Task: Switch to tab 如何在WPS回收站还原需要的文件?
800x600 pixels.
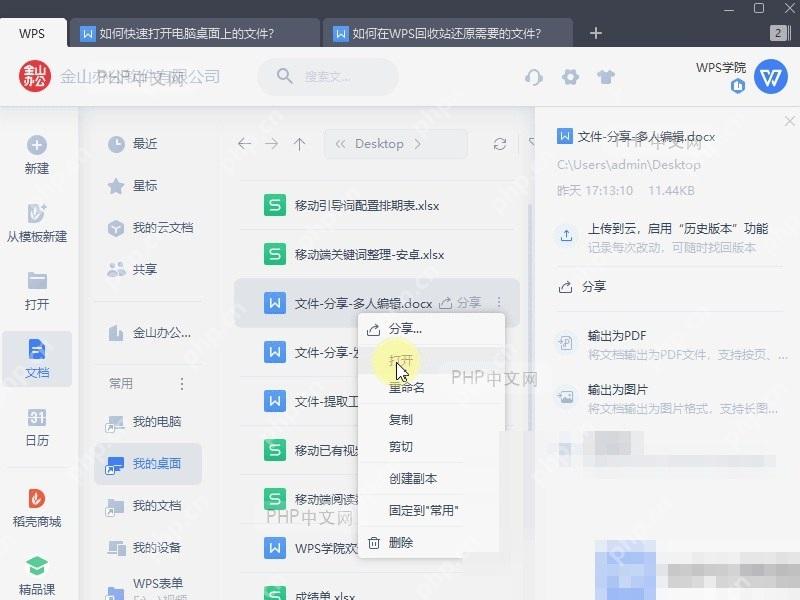Action: (447, 33)
